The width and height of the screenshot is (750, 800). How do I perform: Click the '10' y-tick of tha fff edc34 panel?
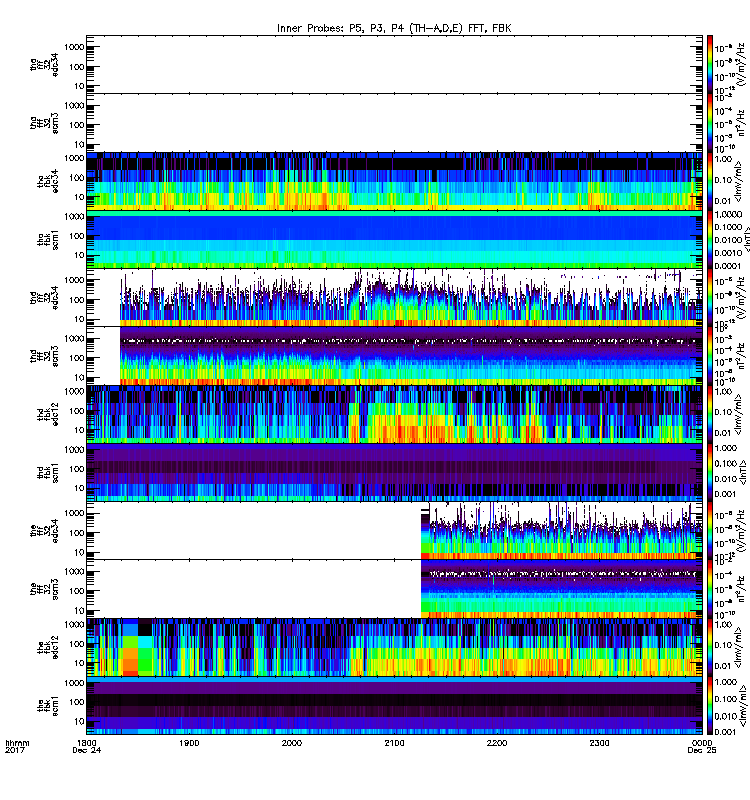(x=79, y=86)
